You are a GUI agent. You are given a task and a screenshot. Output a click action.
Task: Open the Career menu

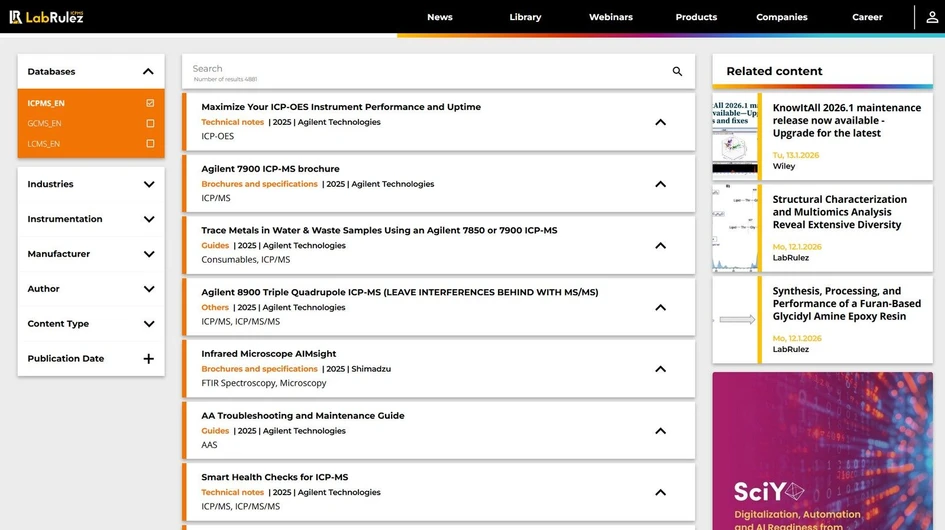(867, 17)
